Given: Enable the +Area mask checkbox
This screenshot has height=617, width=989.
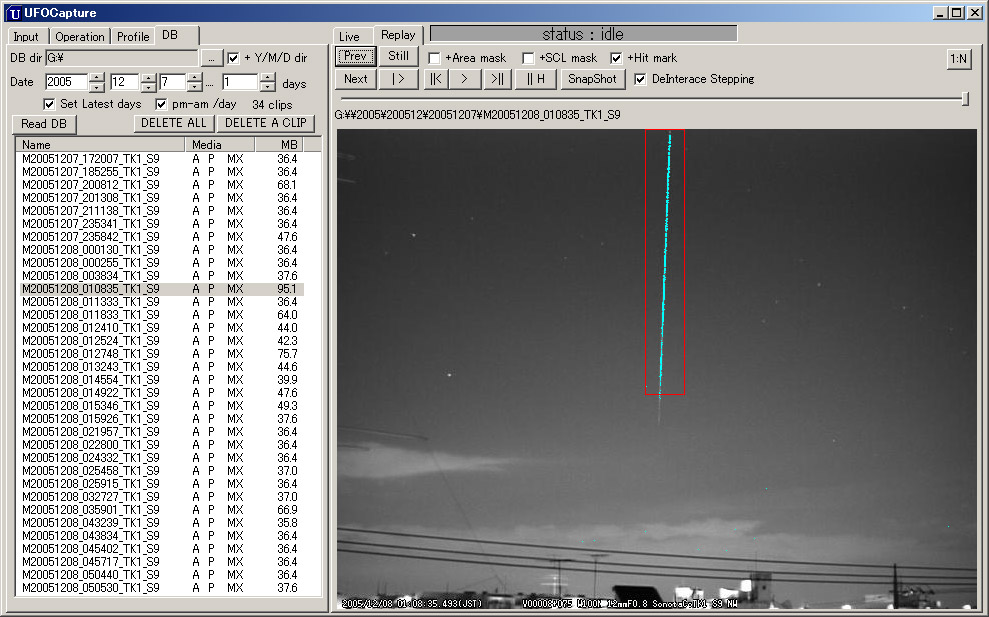Looking at the screenshot, I should coord(434,58).
